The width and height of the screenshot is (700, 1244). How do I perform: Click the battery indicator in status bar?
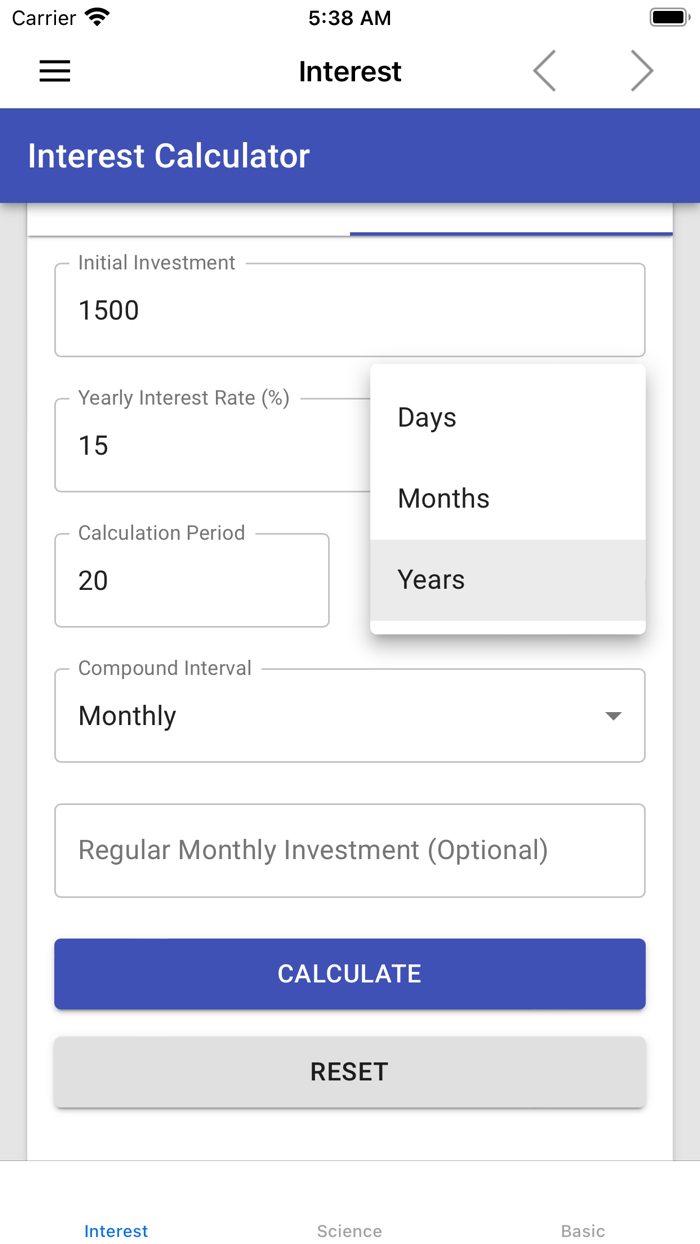point(668,16)
